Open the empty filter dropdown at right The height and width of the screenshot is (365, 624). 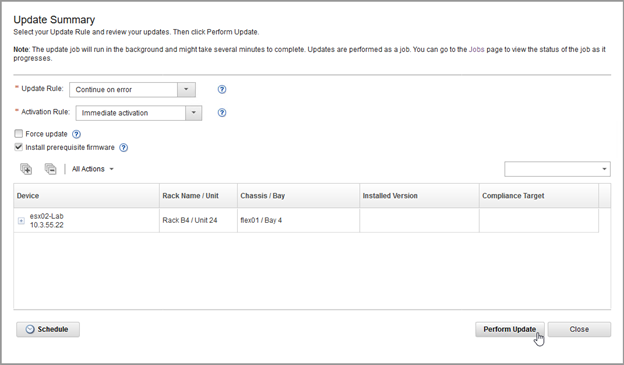click(557, 169)
